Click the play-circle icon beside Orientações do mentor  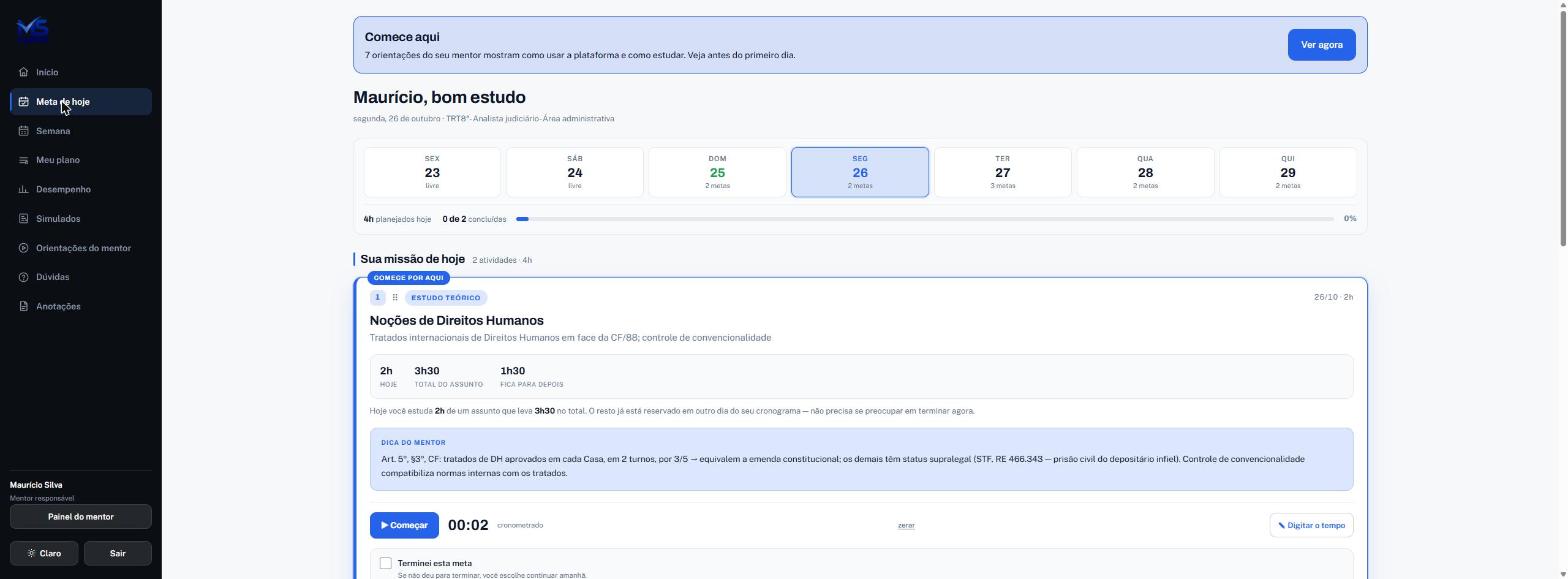pyautogui.click(x=24, y=248)
